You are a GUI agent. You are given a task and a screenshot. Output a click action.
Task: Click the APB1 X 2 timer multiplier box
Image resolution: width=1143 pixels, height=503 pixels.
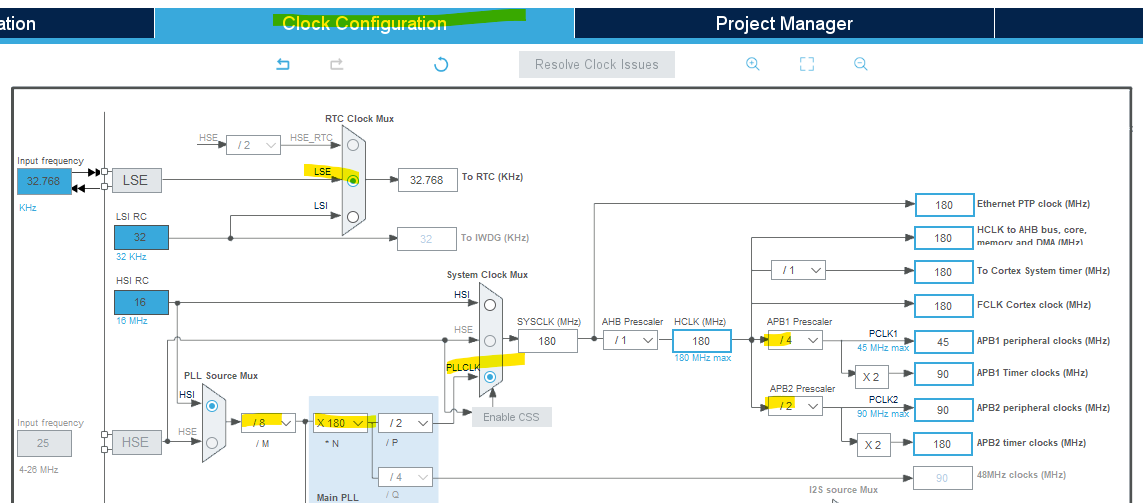(x=871, y=377)
